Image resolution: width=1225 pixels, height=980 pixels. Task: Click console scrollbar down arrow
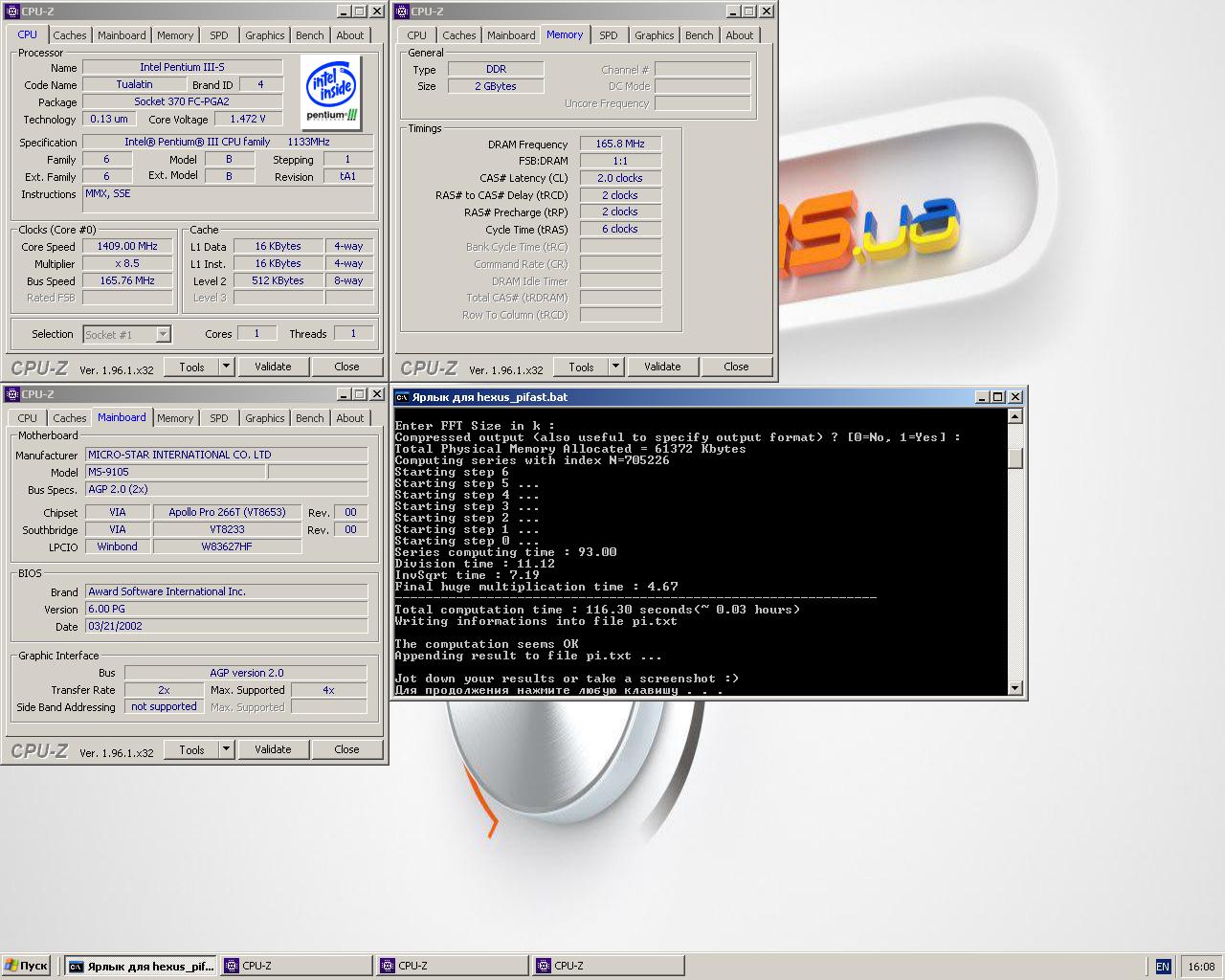[1015, 687]
